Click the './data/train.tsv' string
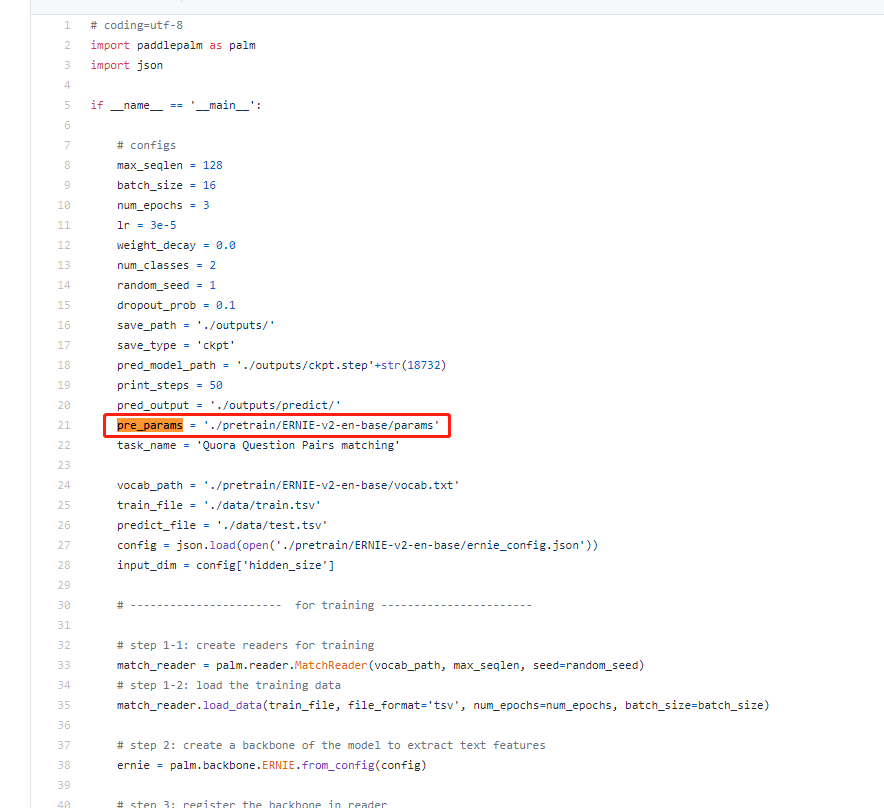This screenshot has width=884, height=808. (x=262, y=505)
